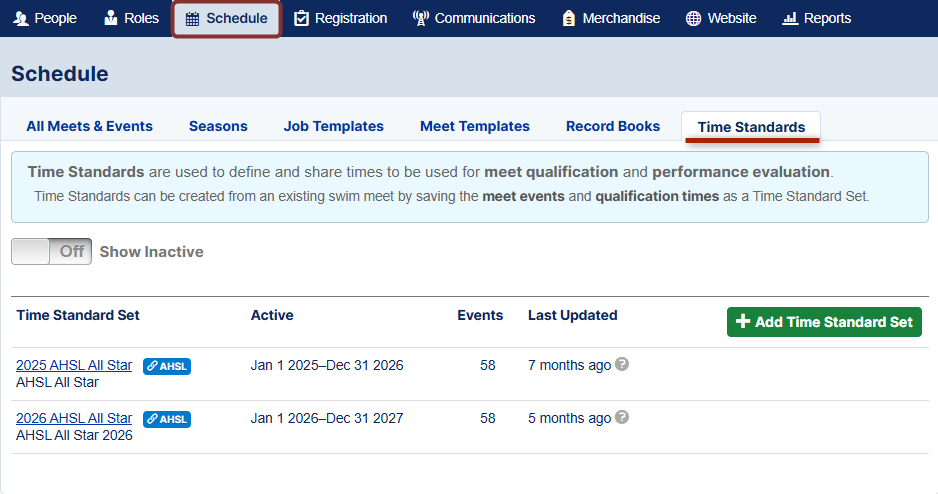
Task: Open the 2026 AHSL All Star link
Action: pos(74,418)
